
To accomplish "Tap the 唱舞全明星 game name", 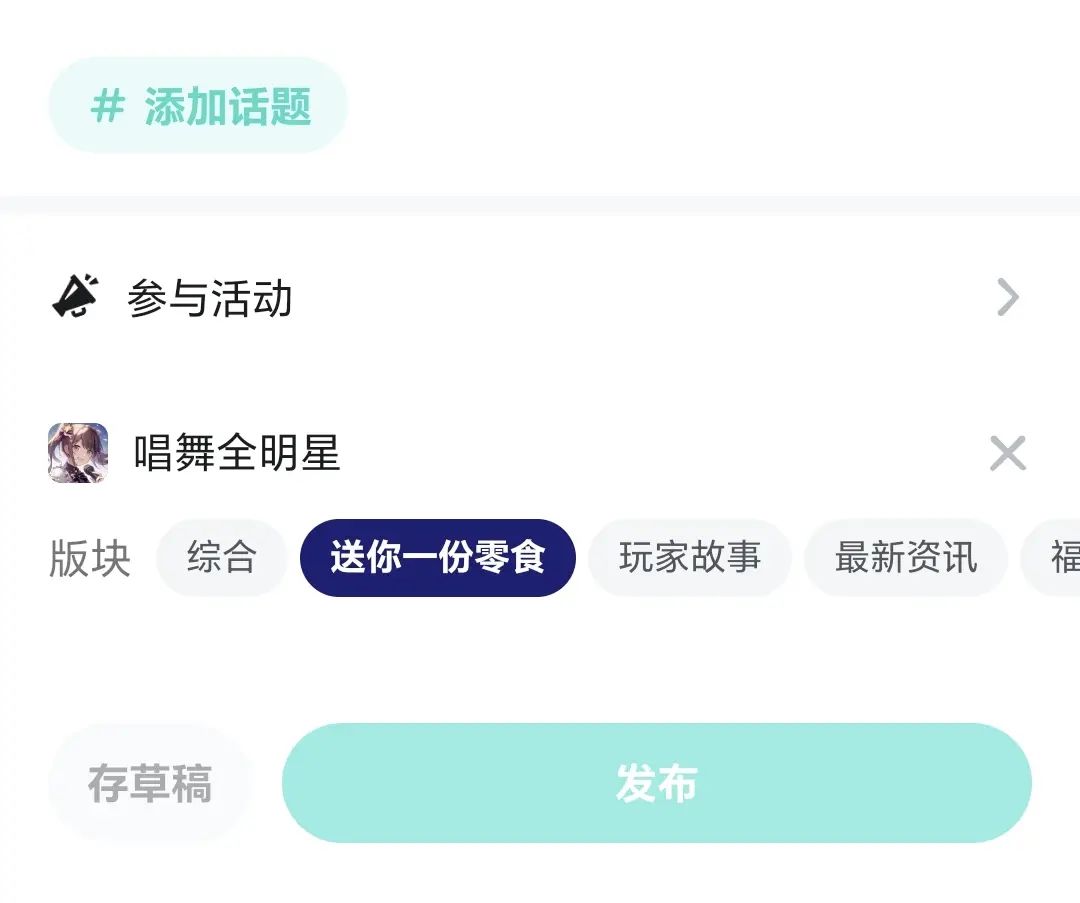I will 237,454.
